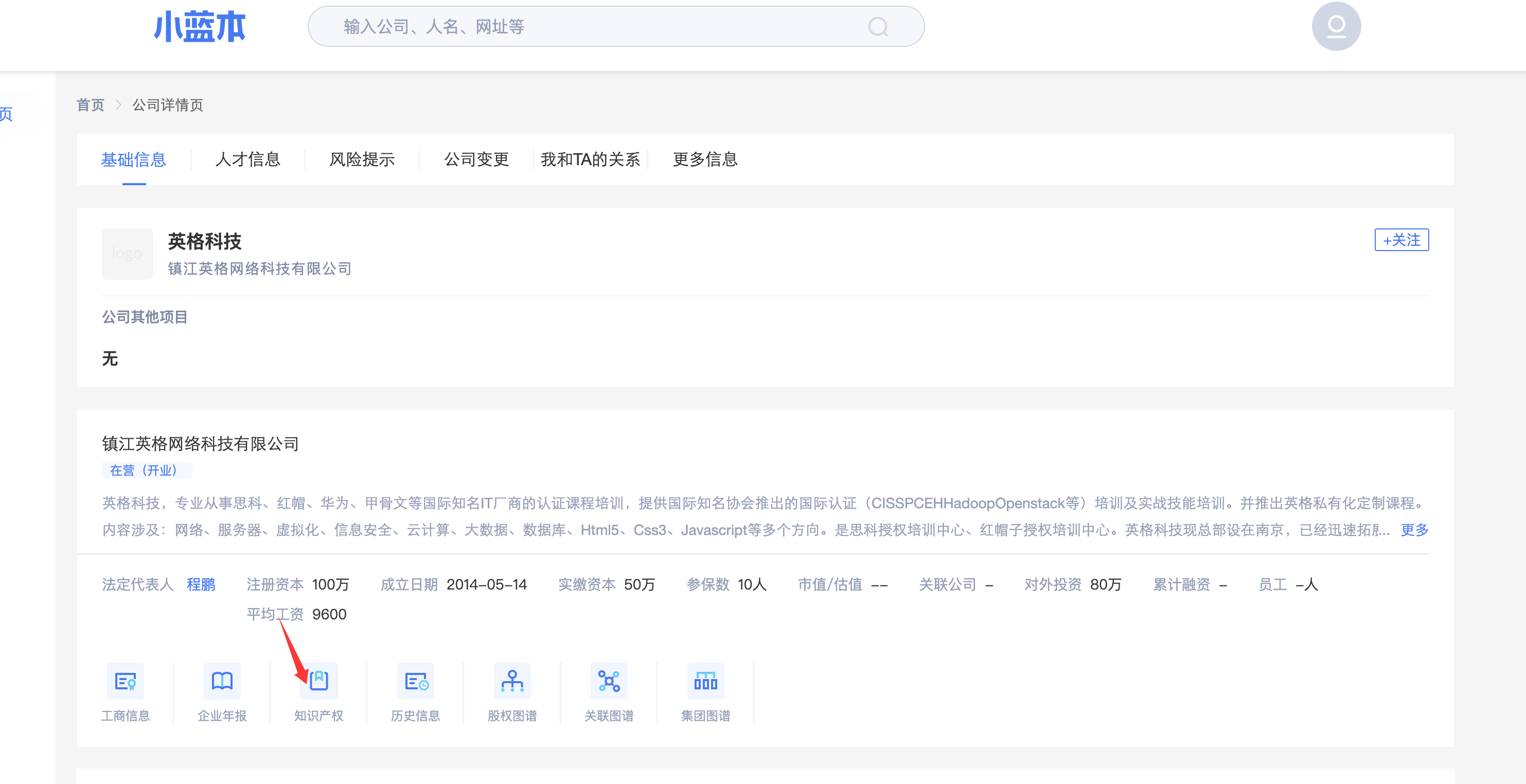Viewport: 1526px width, 784px height.
Task: Click the search magnifier icon
Action: [x=878, y=27]
